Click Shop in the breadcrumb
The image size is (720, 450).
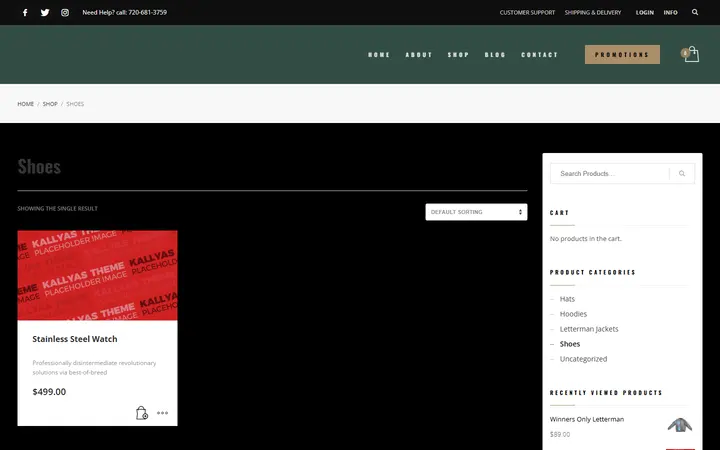[50, 104]
